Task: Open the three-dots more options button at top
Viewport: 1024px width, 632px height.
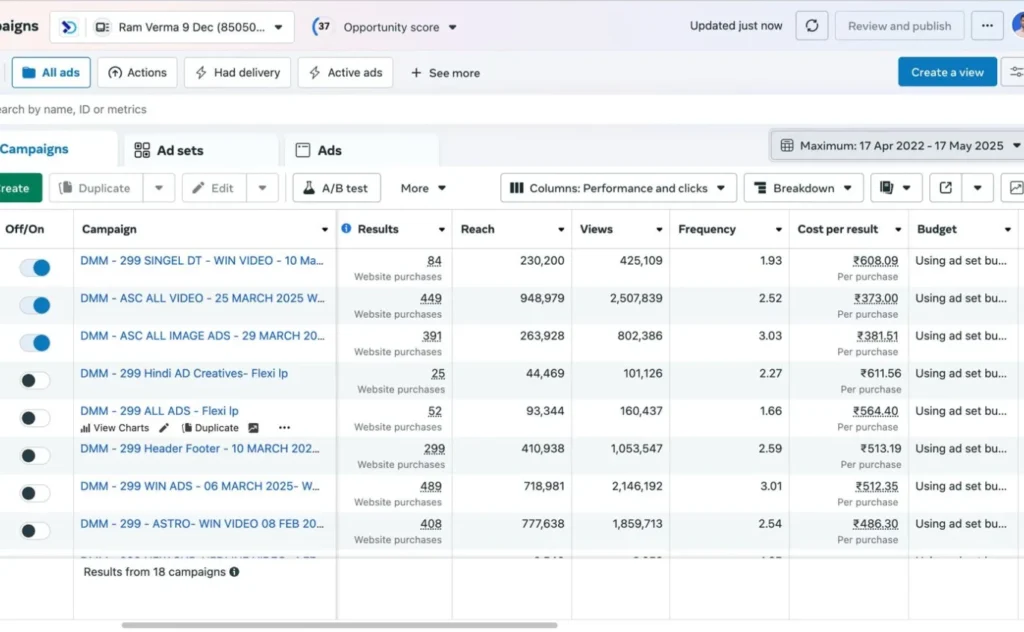Action: [987, 26]
